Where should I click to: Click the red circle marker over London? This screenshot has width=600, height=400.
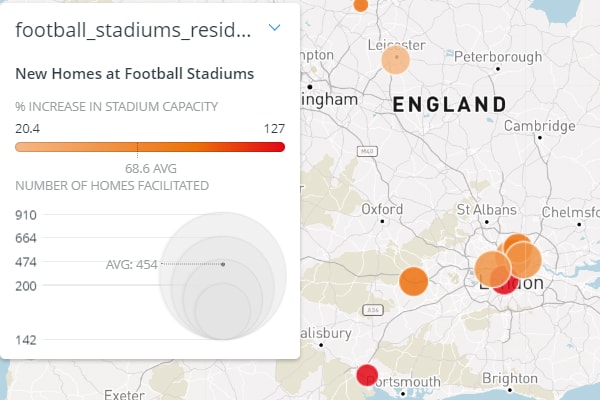(x=505, y=284)
